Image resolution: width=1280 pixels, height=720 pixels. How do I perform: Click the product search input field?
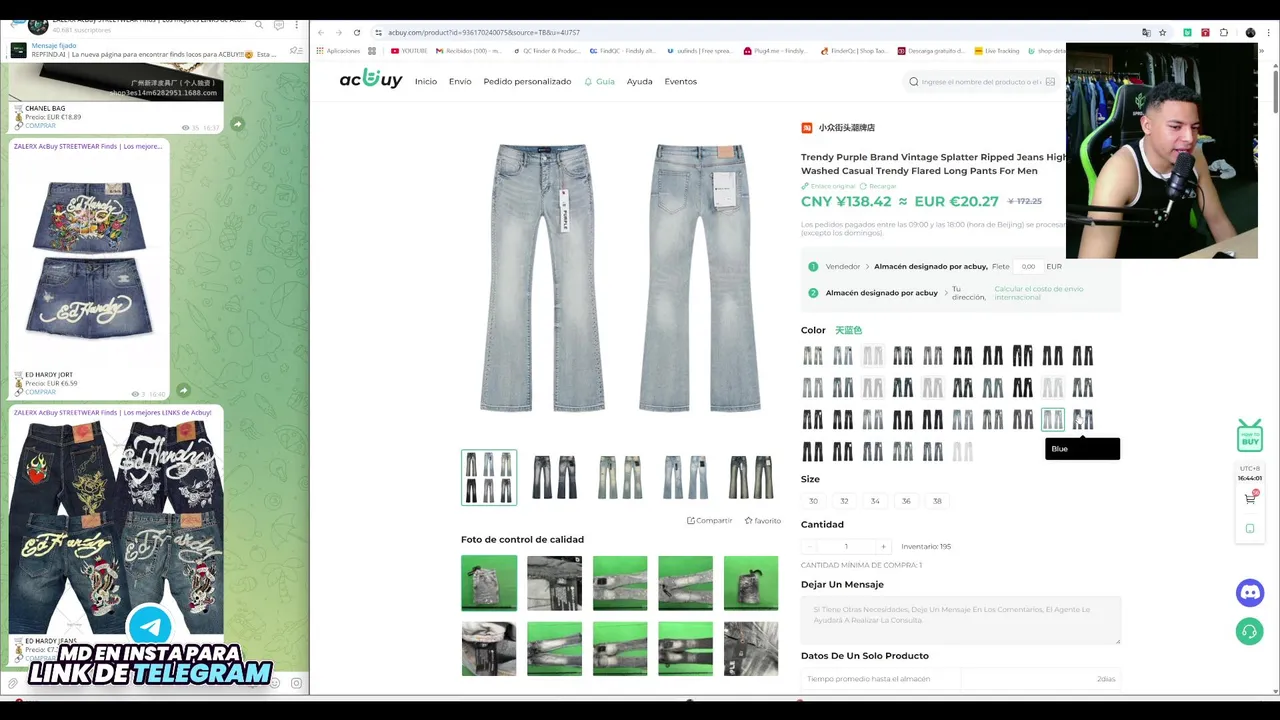980,82
